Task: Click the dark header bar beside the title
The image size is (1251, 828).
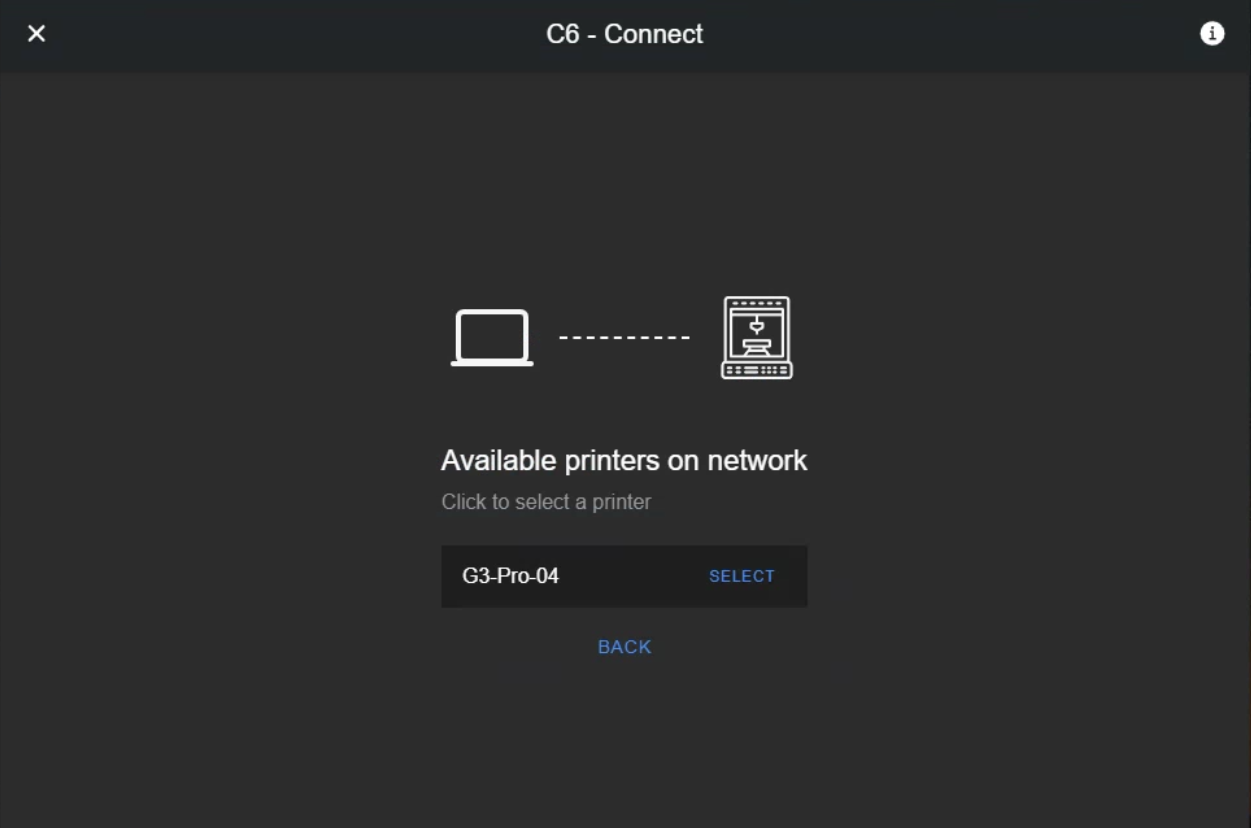Action: coord(900,34)
